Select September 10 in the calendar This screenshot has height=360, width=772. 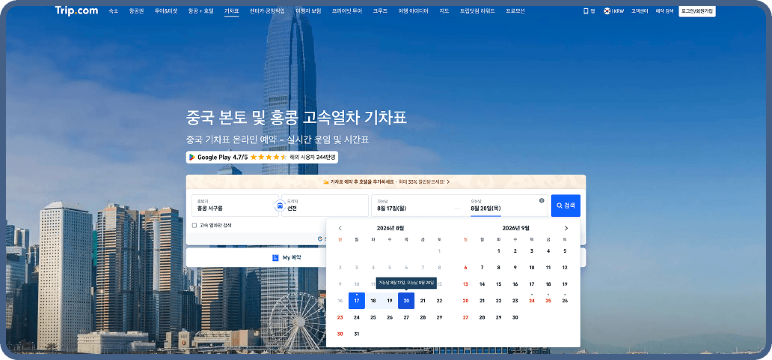531,267
